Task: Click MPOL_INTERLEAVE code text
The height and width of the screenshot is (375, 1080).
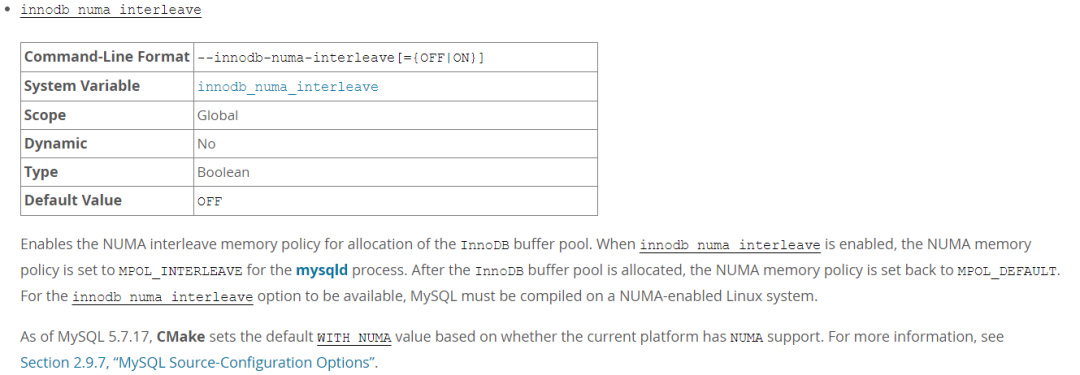Action: 180,271
